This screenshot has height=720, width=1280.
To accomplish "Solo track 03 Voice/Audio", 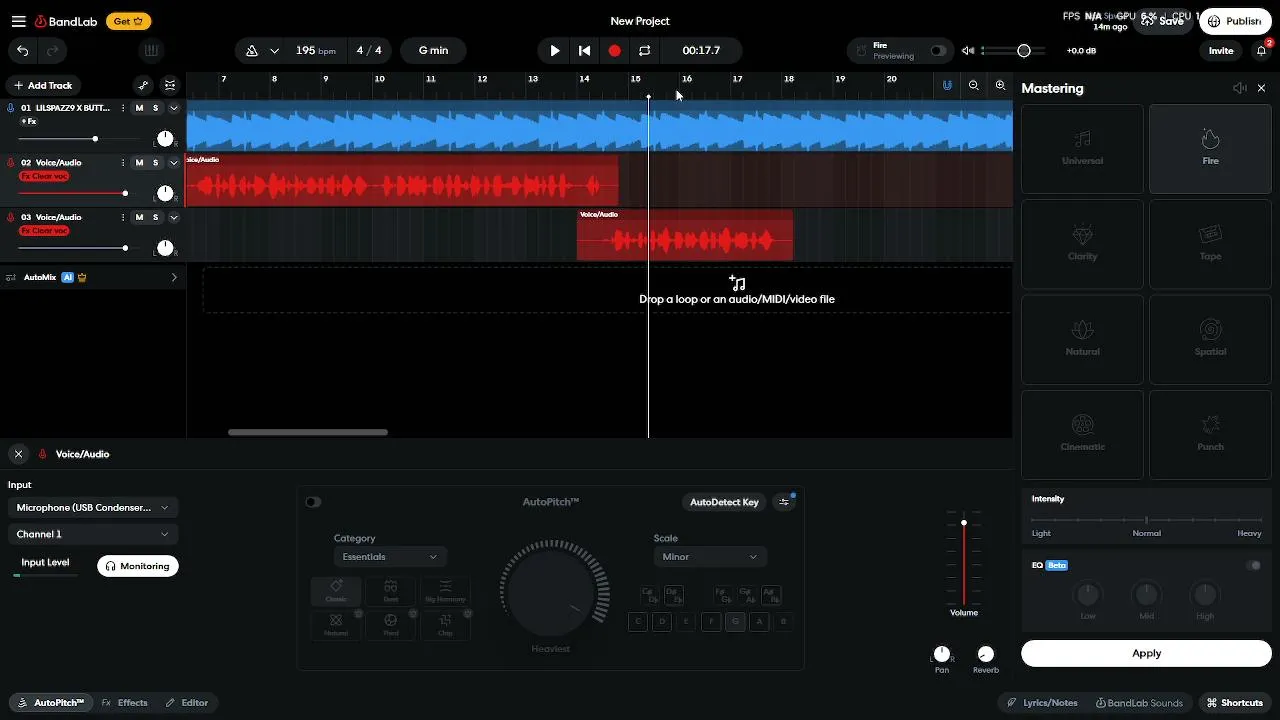I will point(155,217).
